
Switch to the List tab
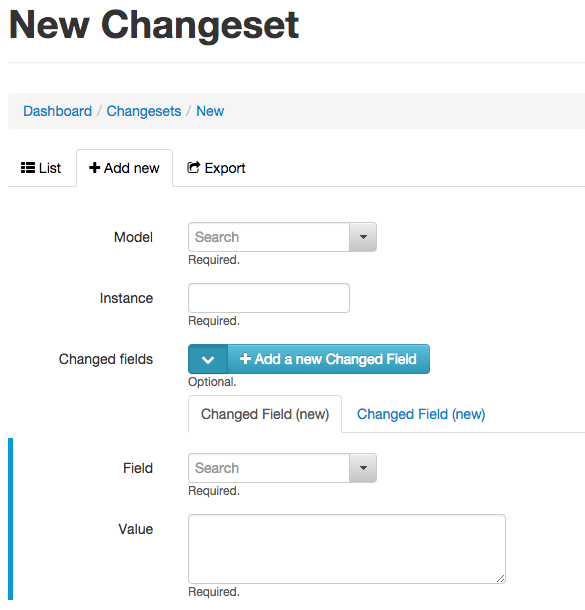(41, 168)
